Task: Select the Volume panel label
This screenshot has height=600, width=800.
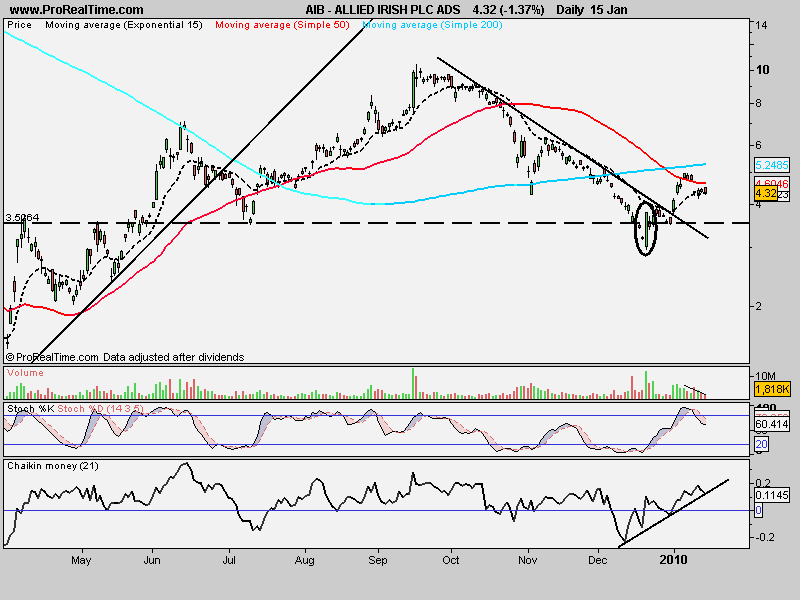Action: click(26, 373)
